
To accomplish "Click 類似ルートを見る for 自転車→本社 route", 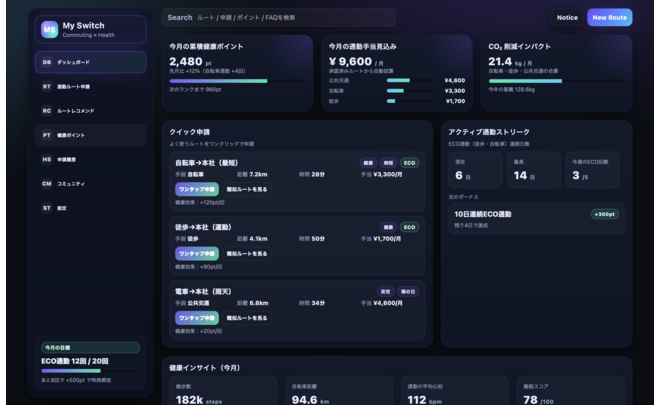I will (x=247, y=189).
